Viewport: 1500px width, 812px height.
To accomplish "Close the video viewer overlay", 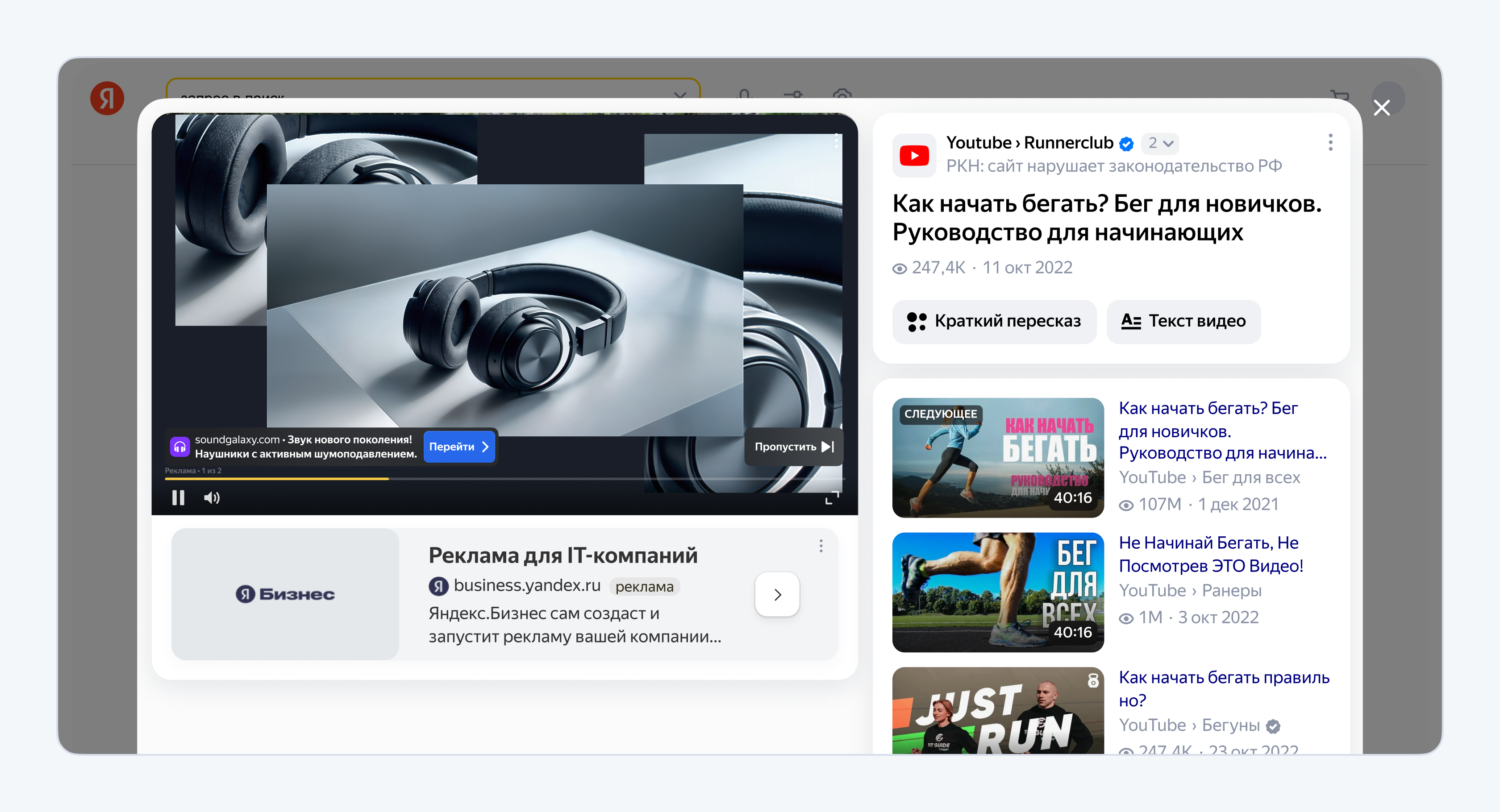I will coord(1381,108).
